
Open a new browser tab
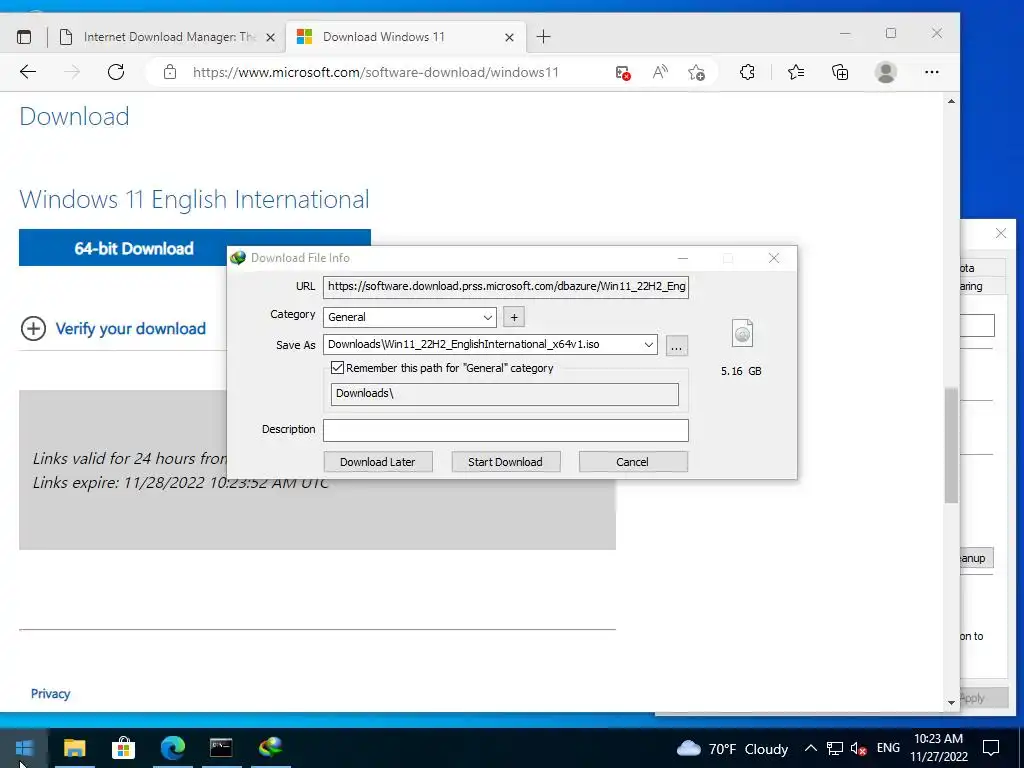click(x=543, y=37)
